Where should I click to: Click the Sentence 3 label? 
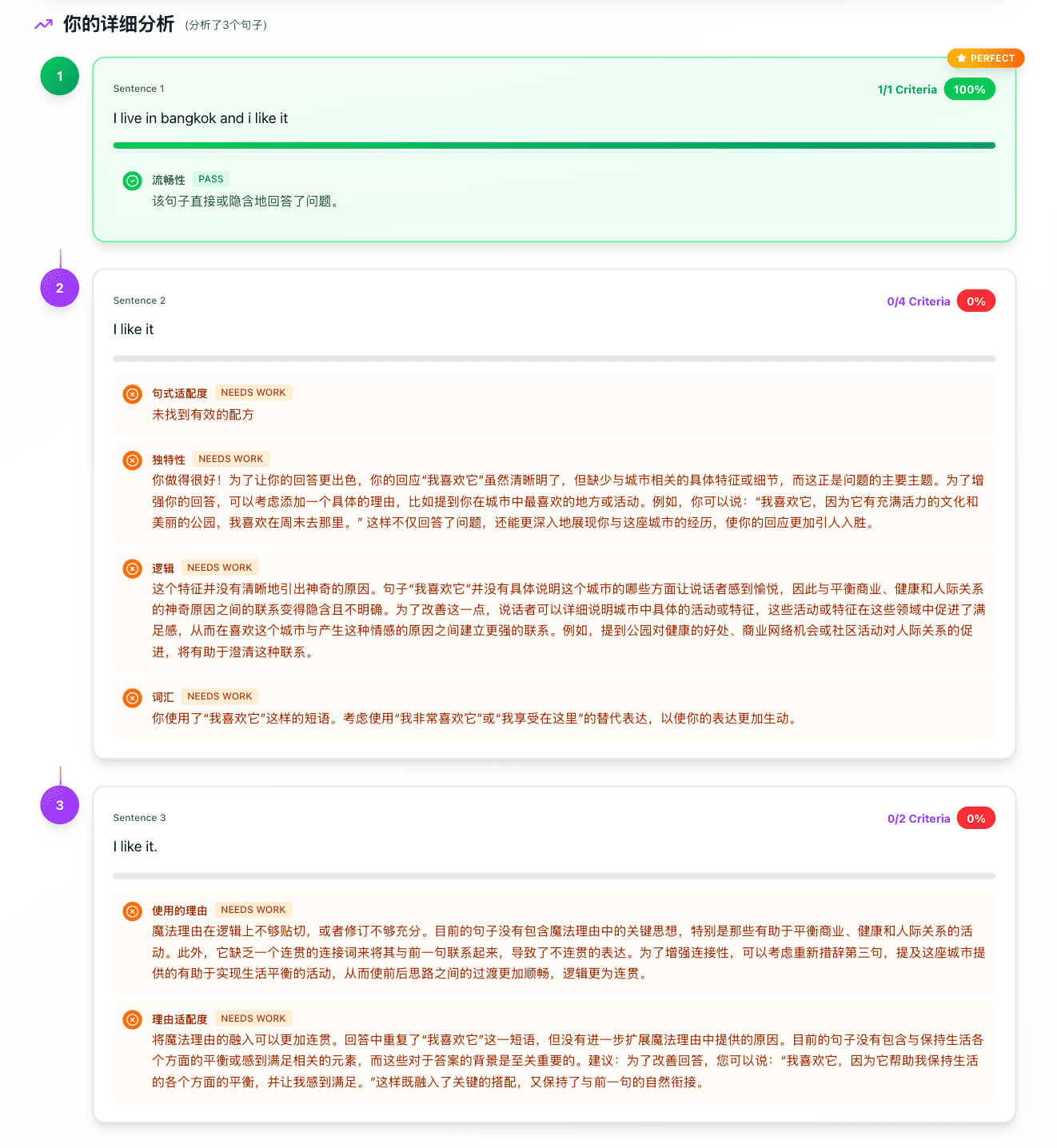pyautogui.click(x=140, y=818)
